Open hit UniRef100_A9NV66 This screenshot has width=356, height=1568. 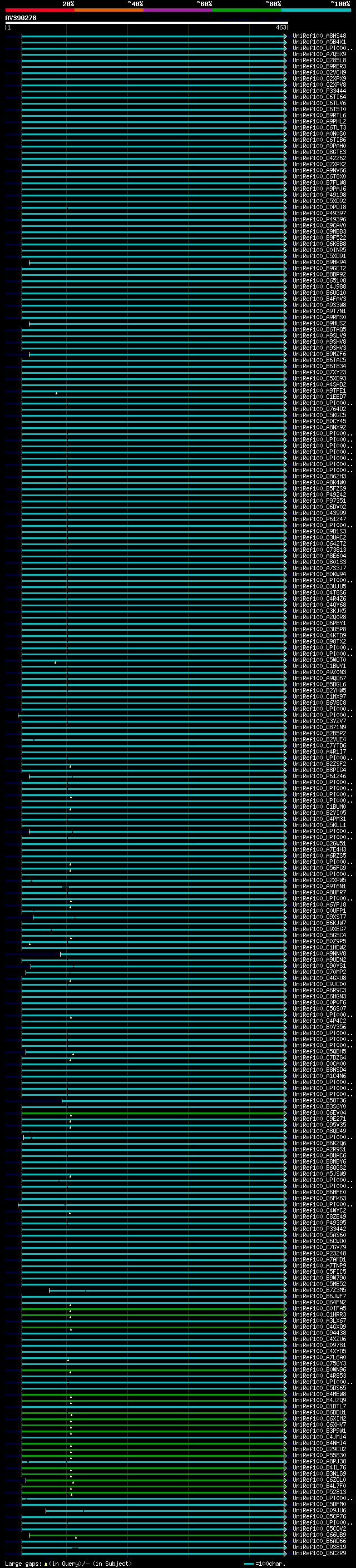click(319, 170)
